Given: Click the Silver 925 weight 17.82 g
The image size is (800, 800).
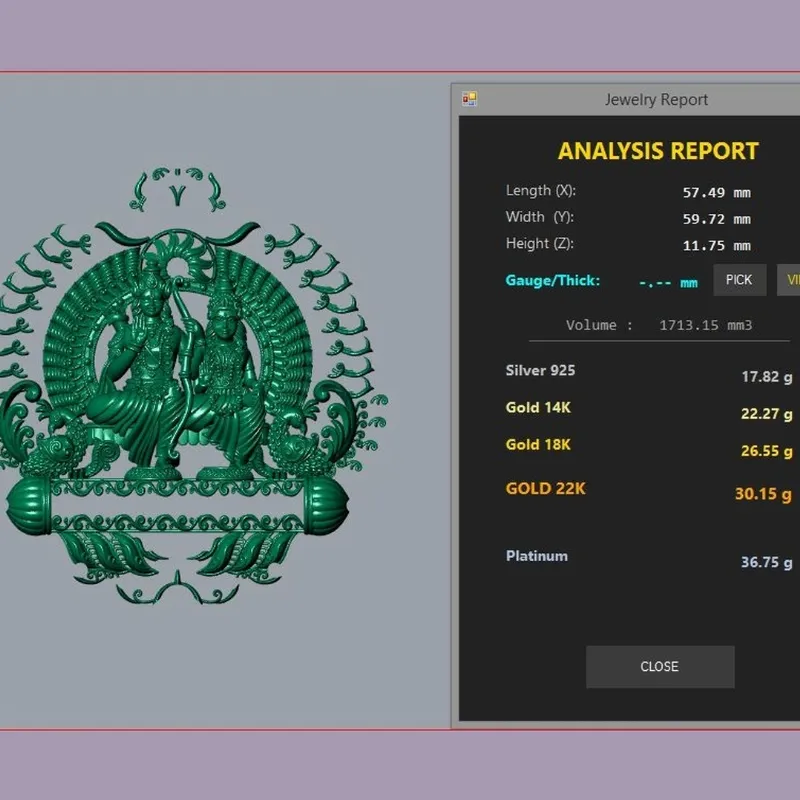Looking at the screenshot, I should click(766, 377).
